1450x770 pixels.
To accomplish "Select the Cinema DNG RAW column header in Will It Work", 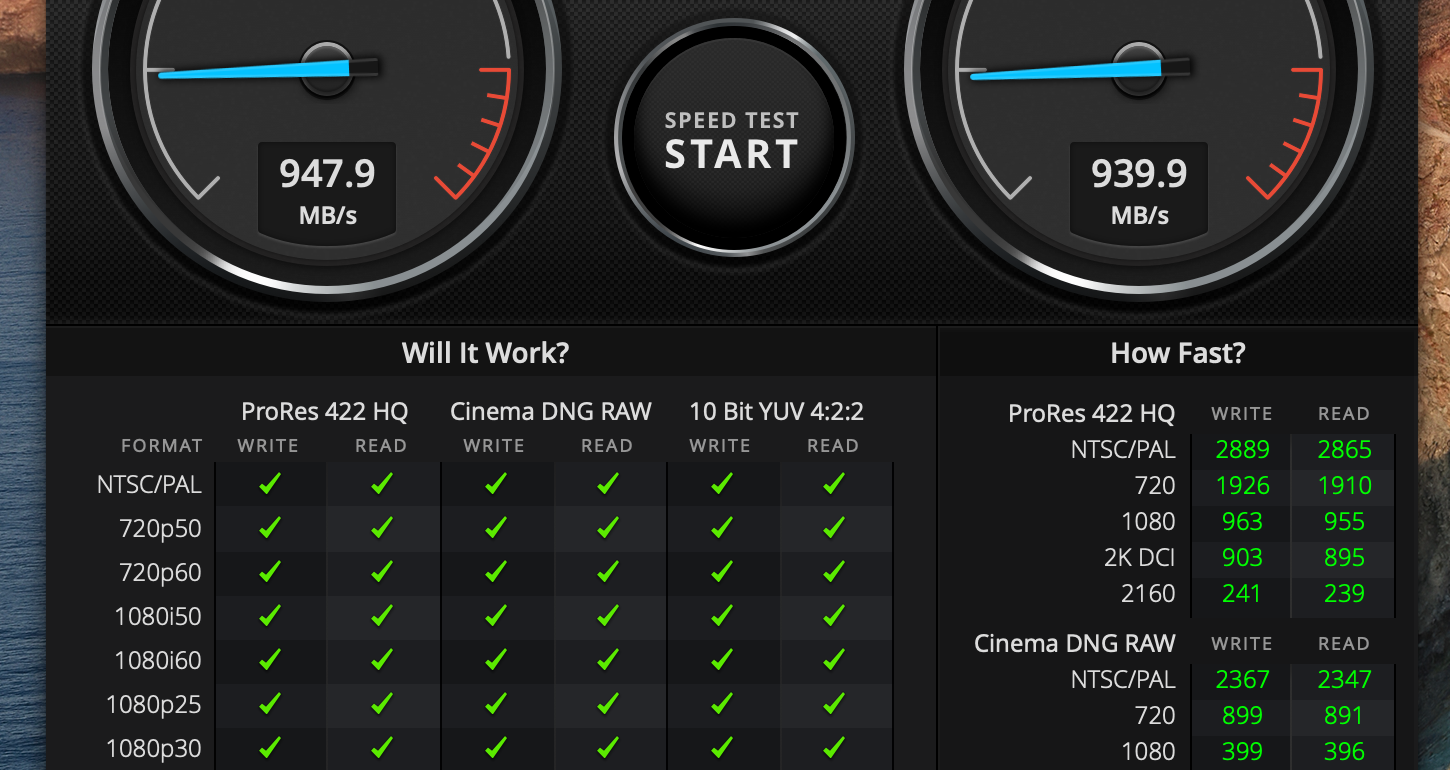I will 551,411.
